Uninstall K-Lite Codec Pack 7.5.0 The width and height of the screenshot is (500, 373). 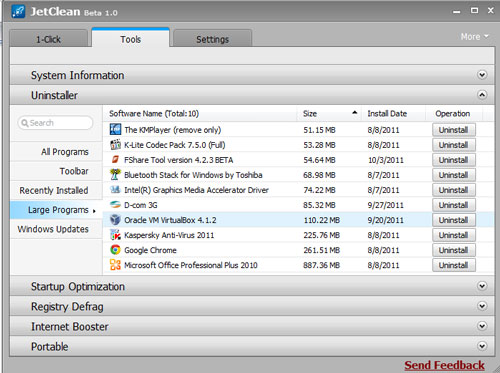click(454, 145)
